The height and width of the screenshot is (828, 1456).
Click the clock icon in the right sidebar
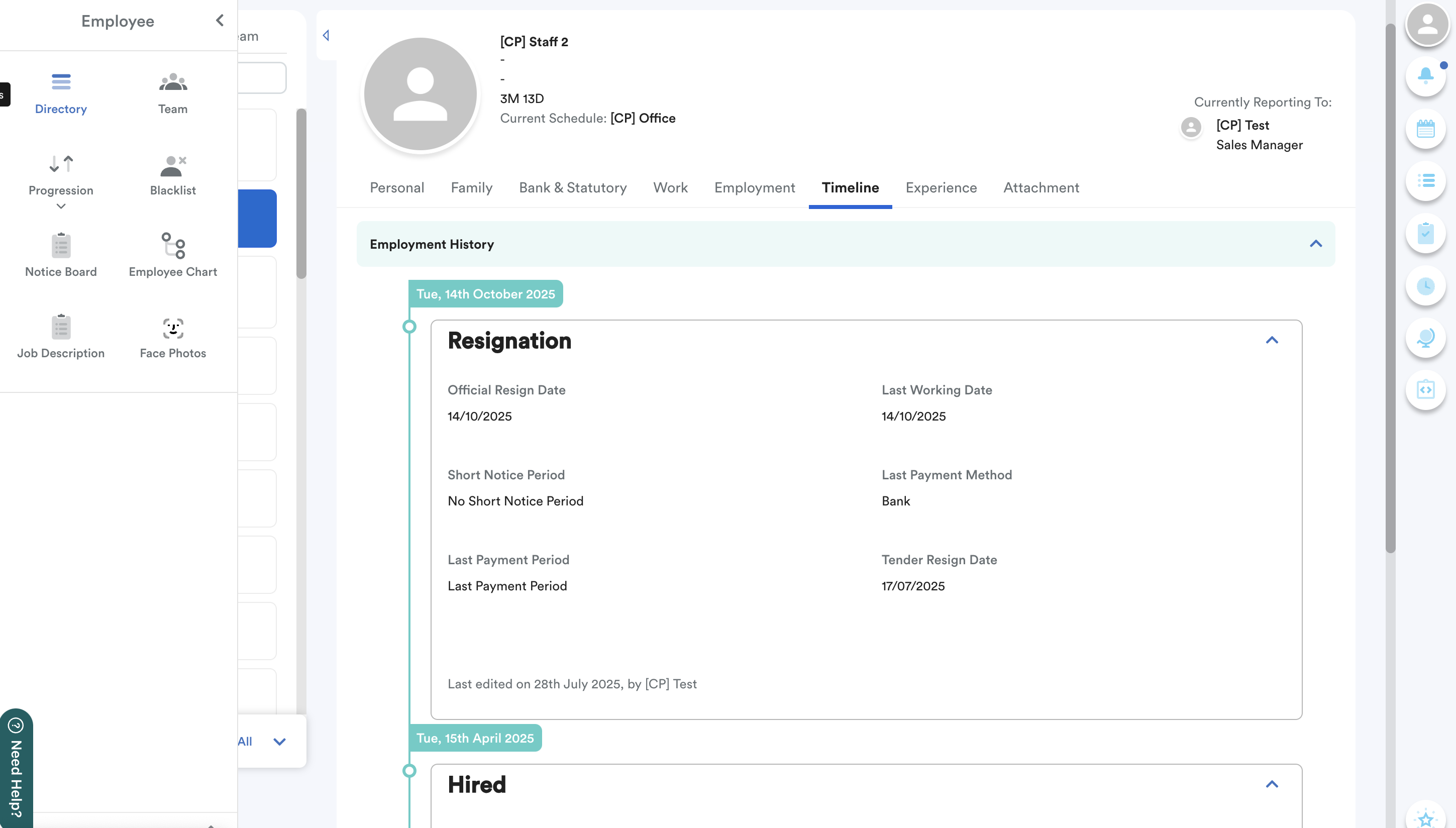point(1425,286)
